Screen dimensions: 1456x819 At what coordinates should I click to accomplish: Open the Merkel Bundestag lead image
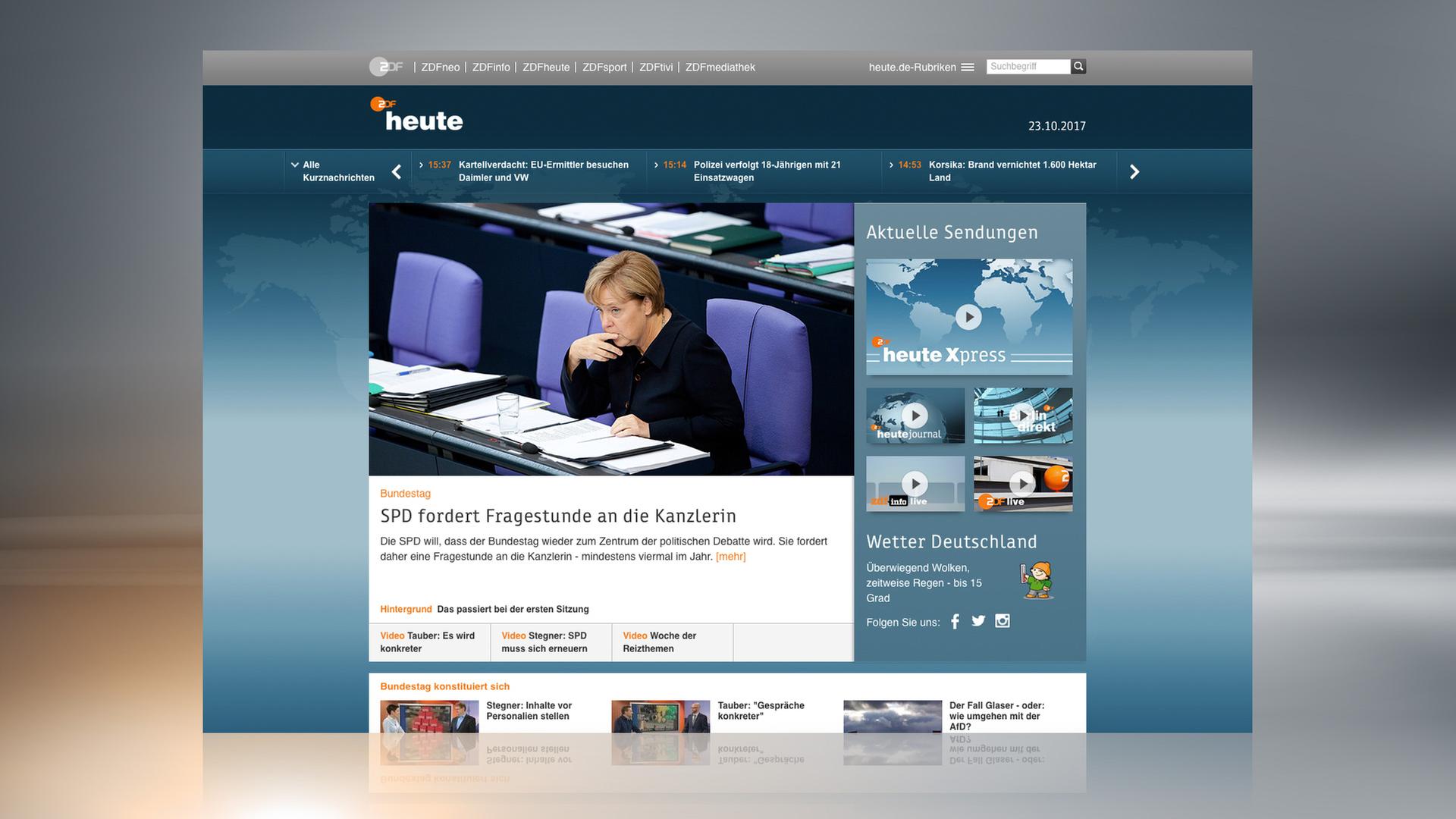pos(611,339)
